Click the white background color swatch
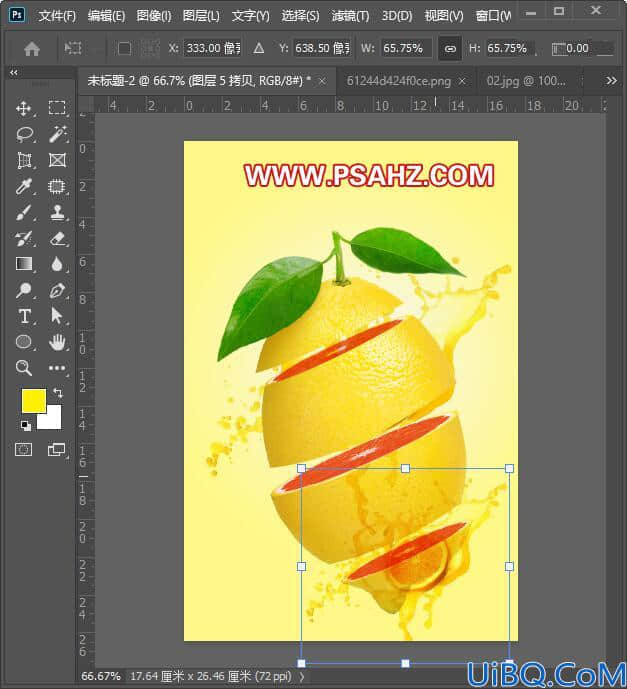 (x=52, y=420)
